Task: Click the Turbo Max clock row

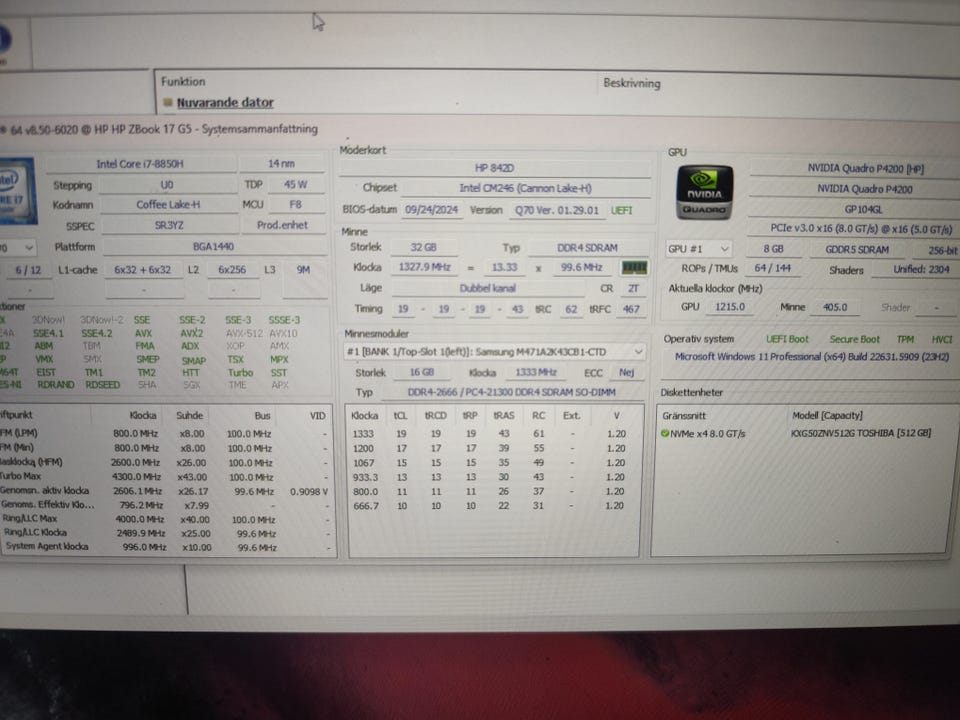Action: (165, 477)
